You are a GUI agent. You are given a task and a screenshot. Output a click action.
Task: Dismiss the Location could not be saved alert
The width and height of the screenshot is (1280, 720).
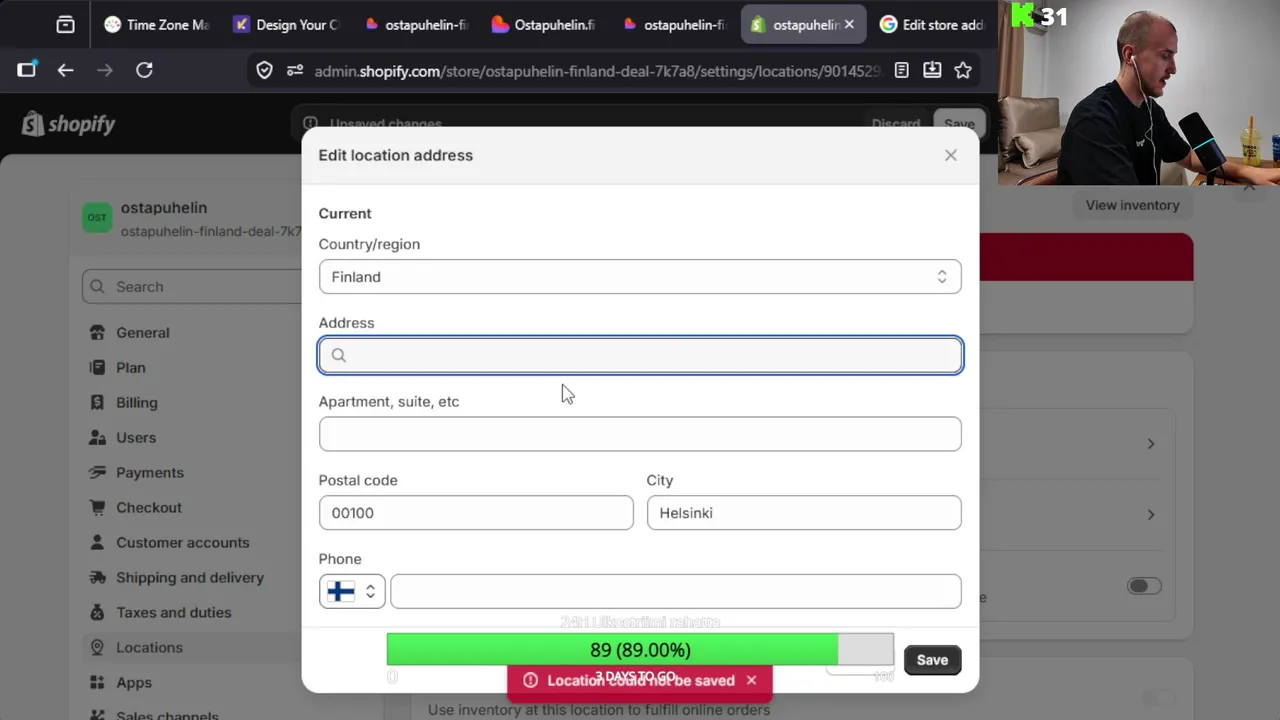pos(751,680)
